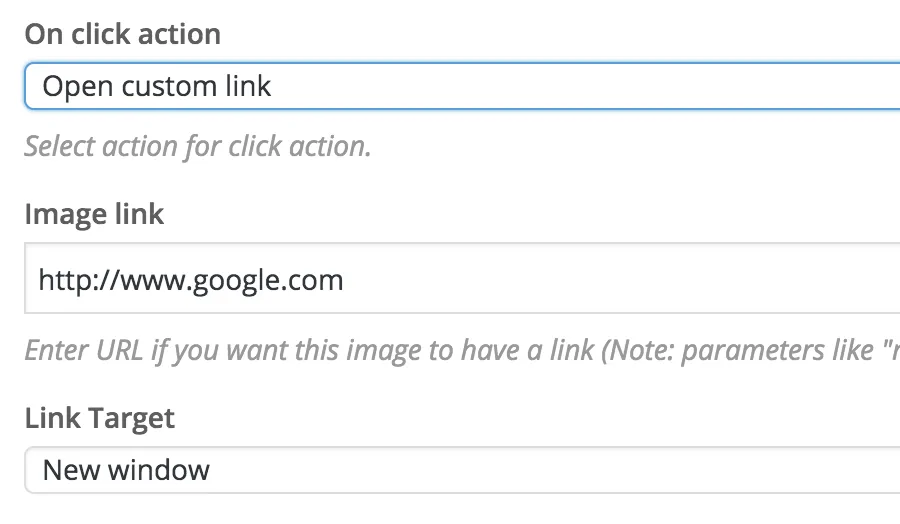
Task: Click the 'Link Target' label
Action: click(100, 418)
